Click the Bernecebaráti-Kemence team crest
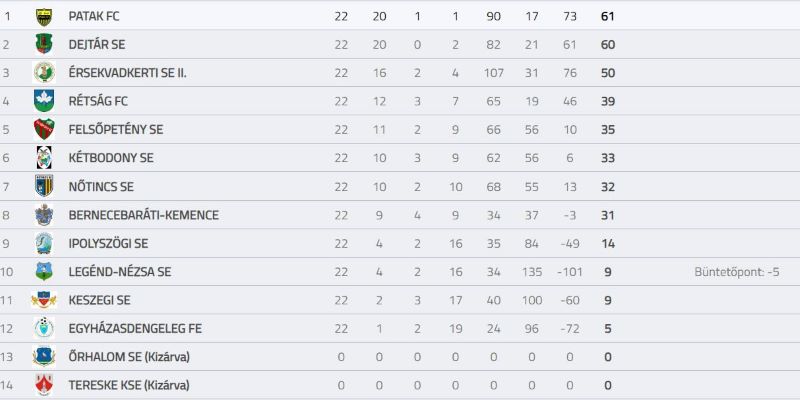The width and height of the screenshot is (800, 400). click(44, 215)
